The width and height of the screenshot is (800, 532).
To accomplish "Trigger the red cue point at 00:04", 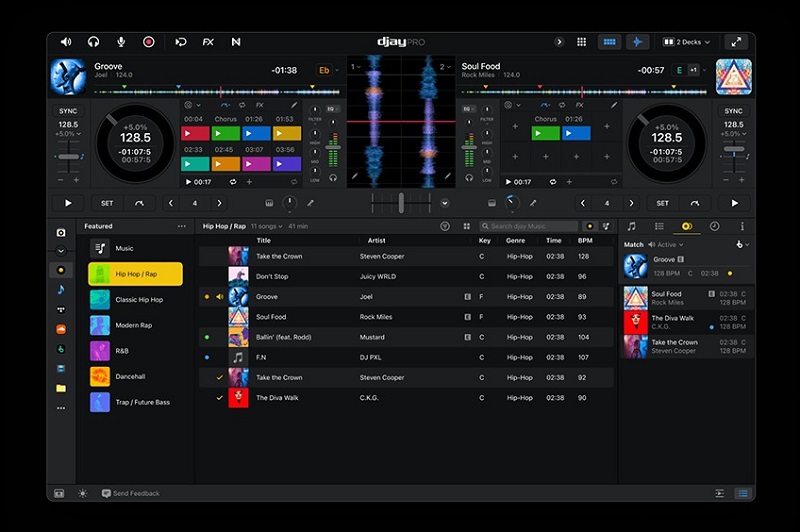I will (195, 133).
